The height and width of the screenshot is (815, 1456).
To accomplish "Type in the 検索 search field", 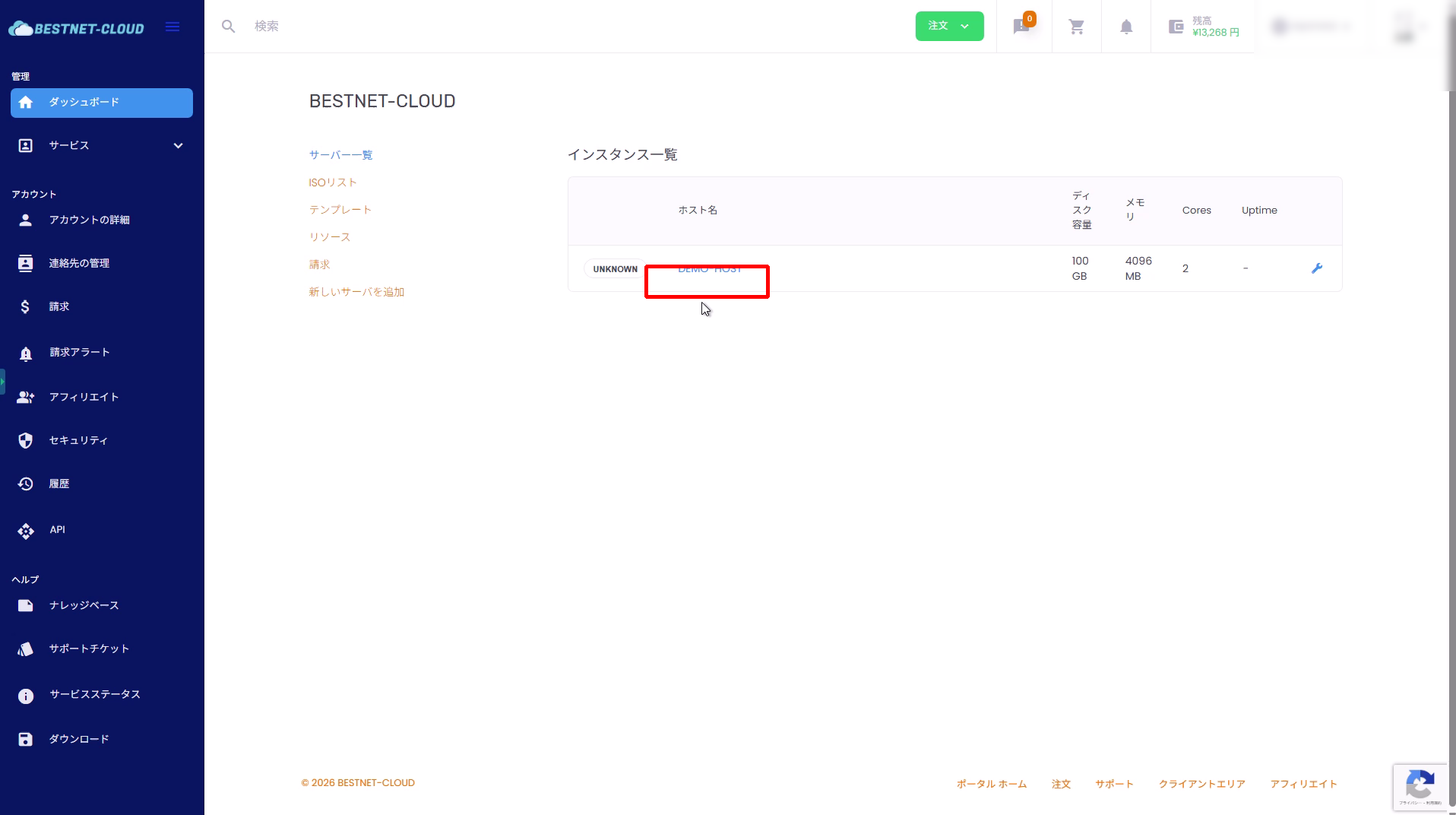I will [532, 27].
